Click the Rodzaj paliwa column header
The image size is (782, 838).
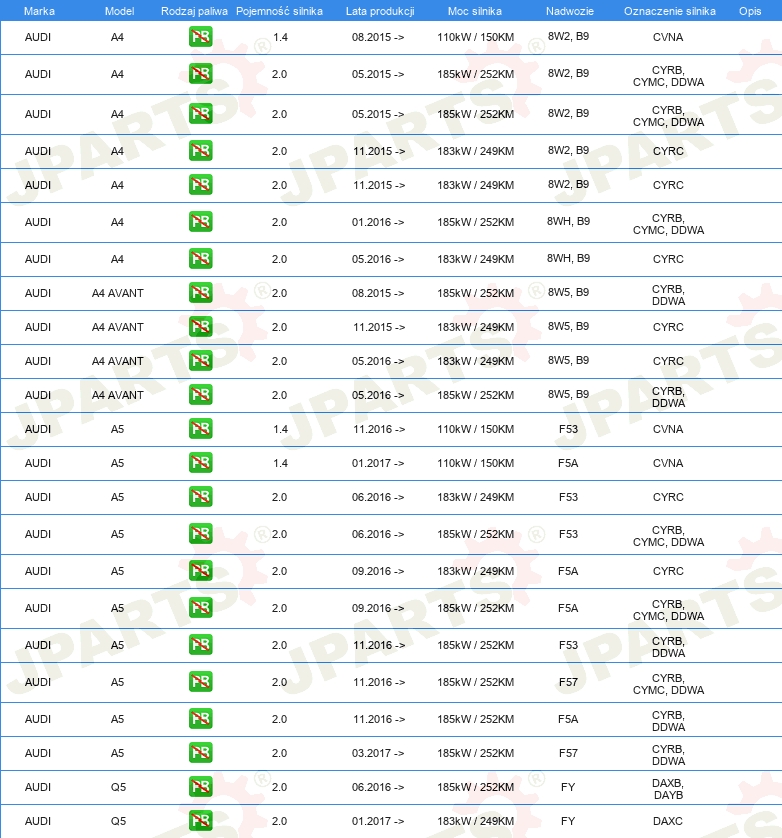pos(194,11)
